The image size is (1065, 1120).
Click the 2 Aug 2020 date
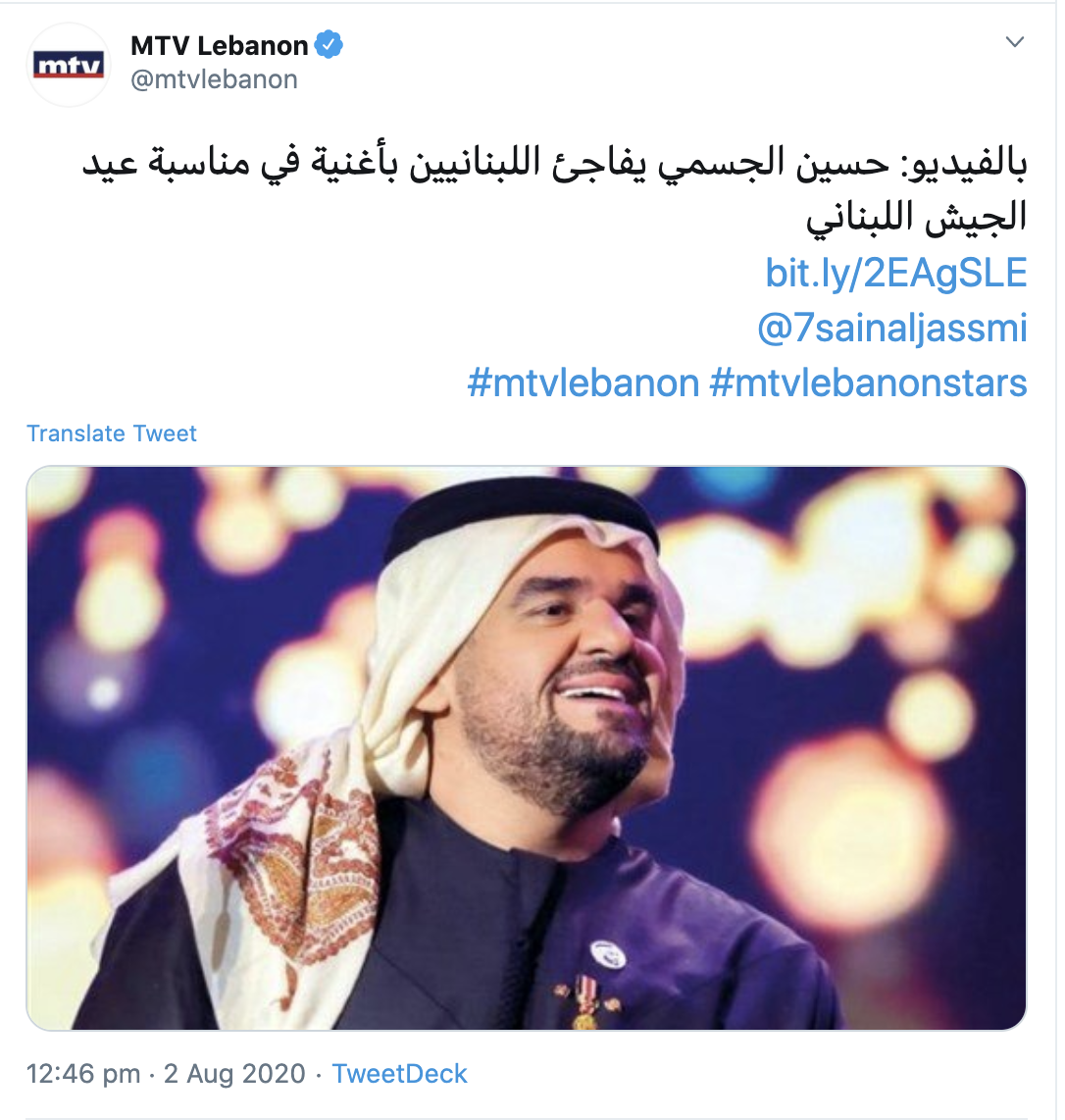[234, 1074]
